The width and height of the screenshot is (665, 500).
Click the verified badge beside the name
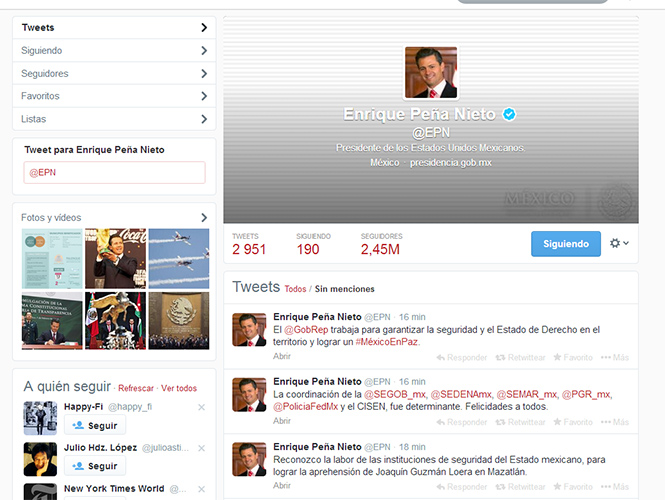click(509, 114)
